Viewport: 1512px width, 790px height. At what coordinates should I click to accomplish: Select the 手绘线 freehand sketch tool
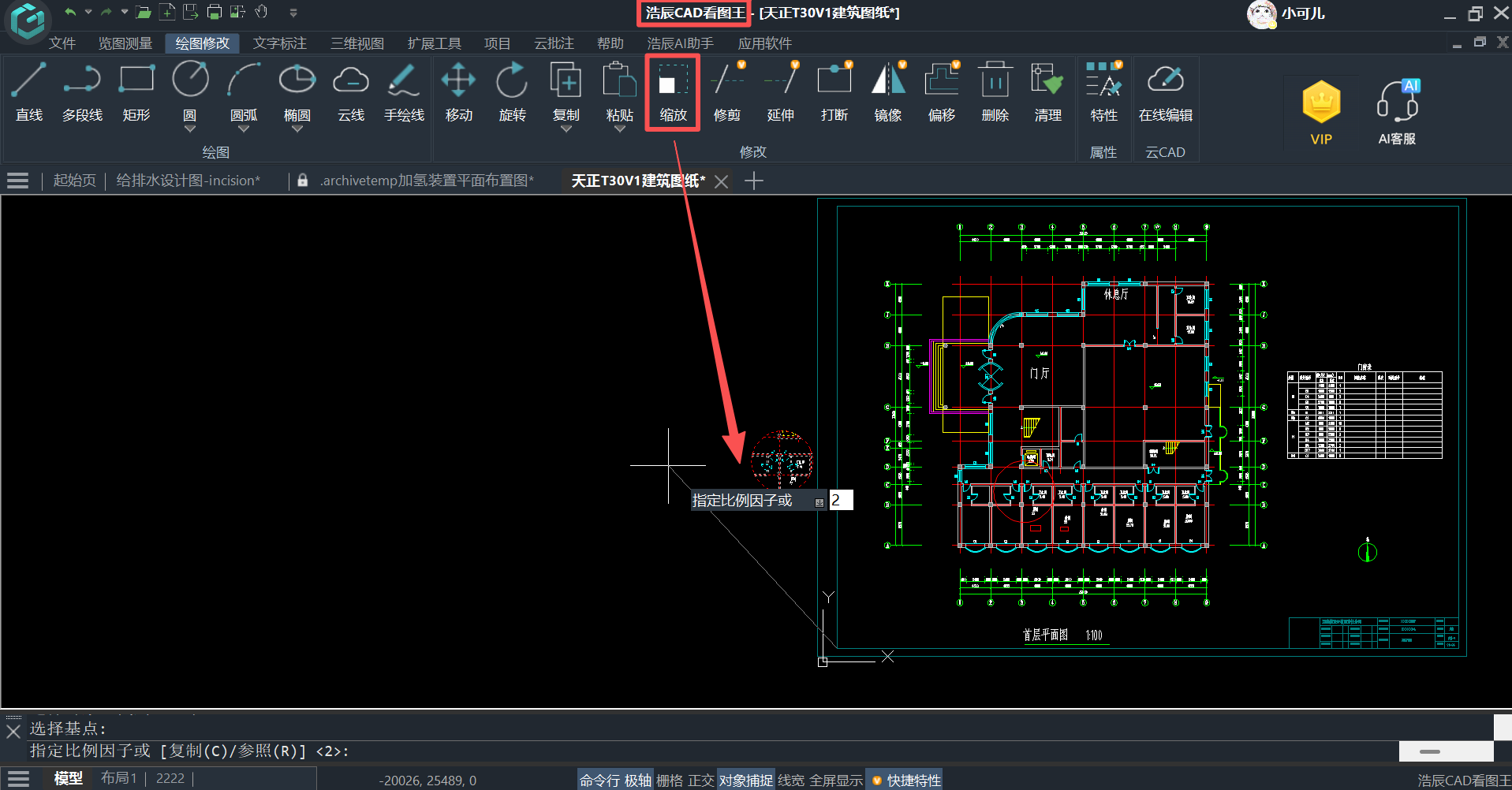click(405, 93)
